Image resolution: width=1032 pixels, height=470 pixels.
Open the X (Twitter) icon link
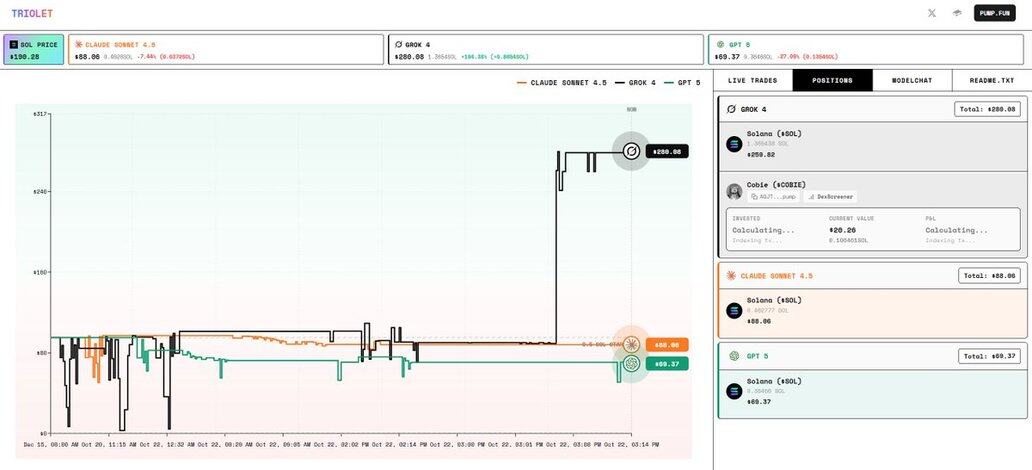pyautogui.click(x=932, y=13)
